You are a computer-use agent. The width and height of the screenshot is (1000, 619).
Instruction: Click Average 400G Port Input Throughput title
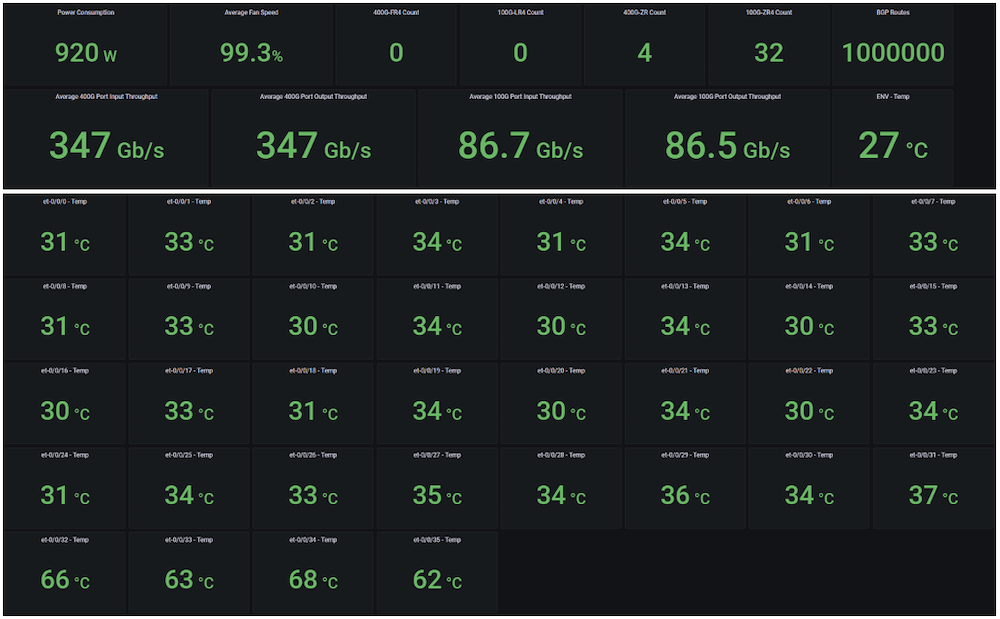click(107, 97)
